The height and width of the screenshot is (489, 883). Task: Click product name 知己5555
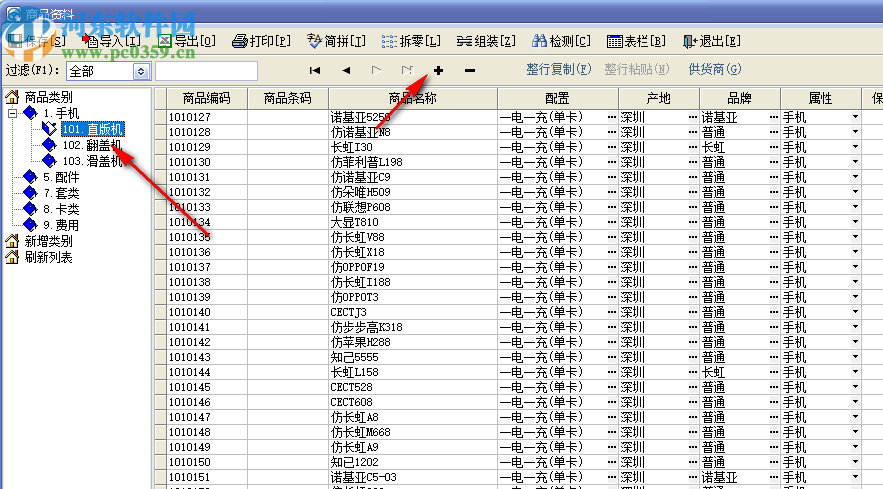pyautogui.click(x=354, y=357)
